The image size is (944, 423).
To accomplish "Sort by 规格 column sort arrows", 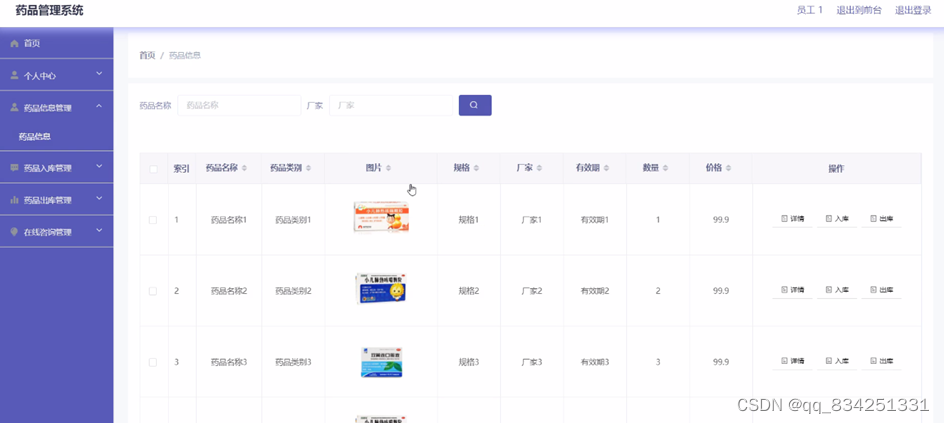I will point(476,168).
